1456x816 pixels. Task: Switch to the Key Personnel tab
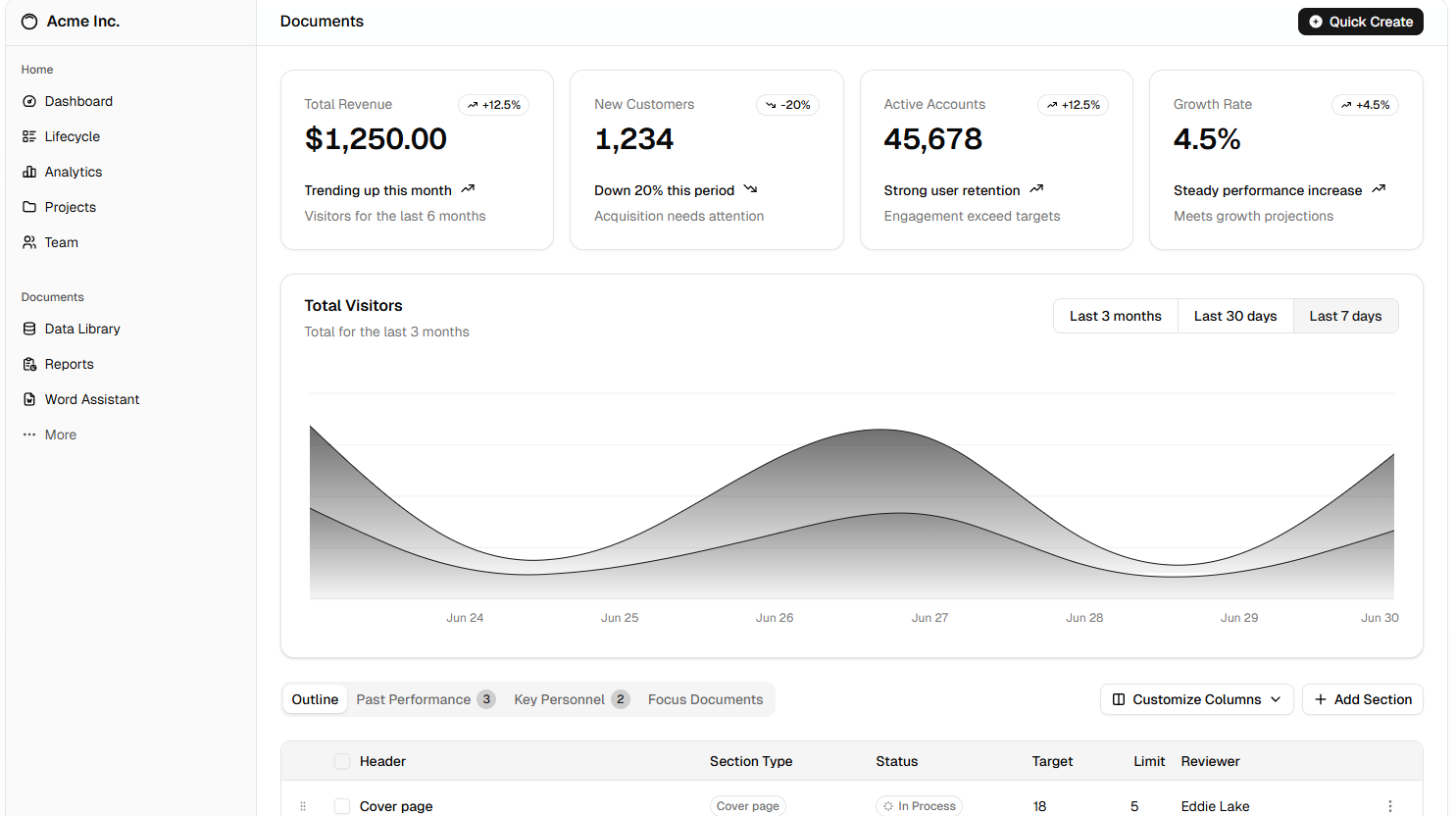pyautogui.click(x=571, y=699)
